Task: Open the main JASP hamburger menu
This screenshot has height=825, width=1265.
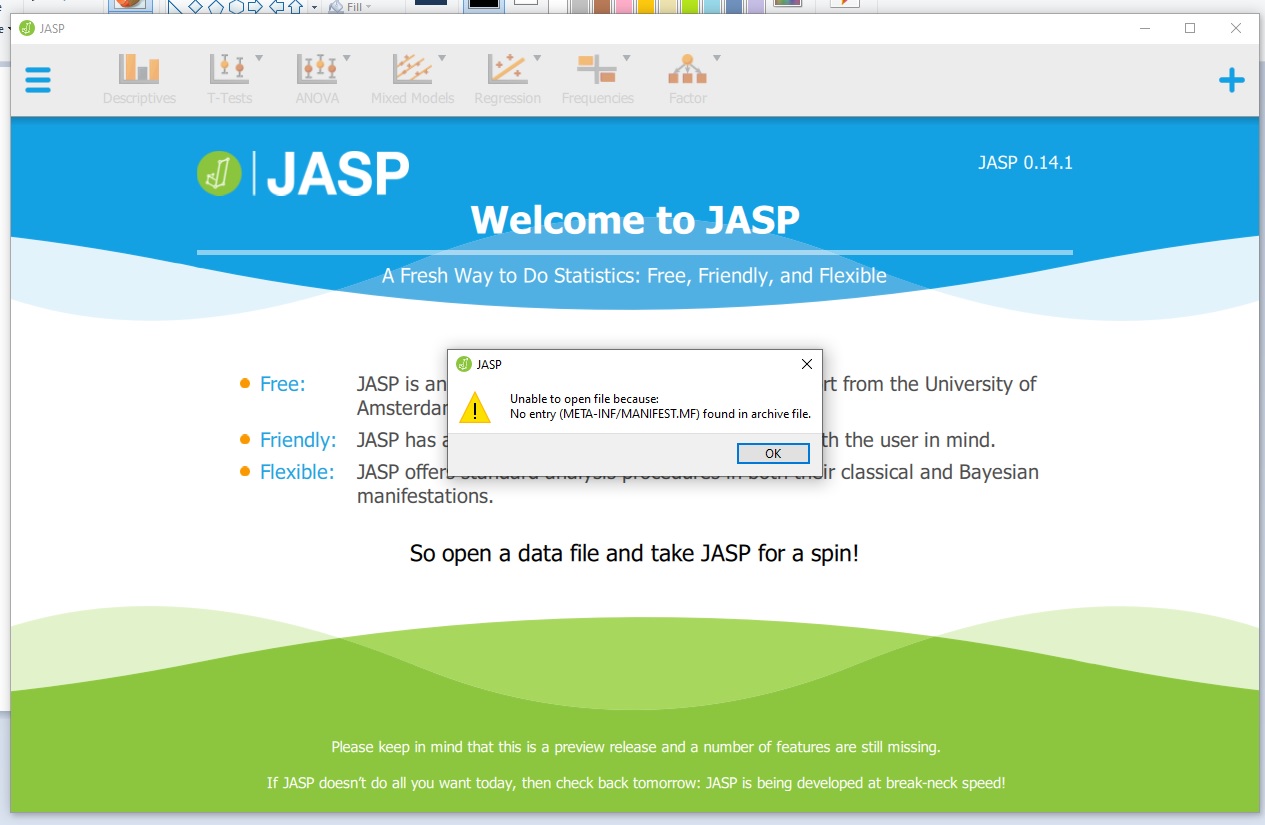Action: coord(38,79)
